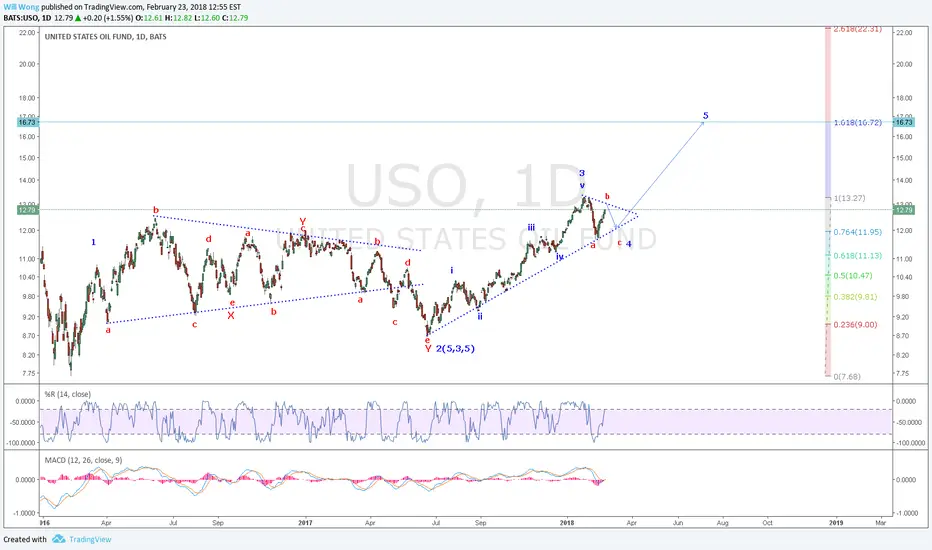This screenshot has width=932, height=550.
Task: Select the blue wave 3 label at the peak
Action: pyautogui.click(x=582, y=173)
